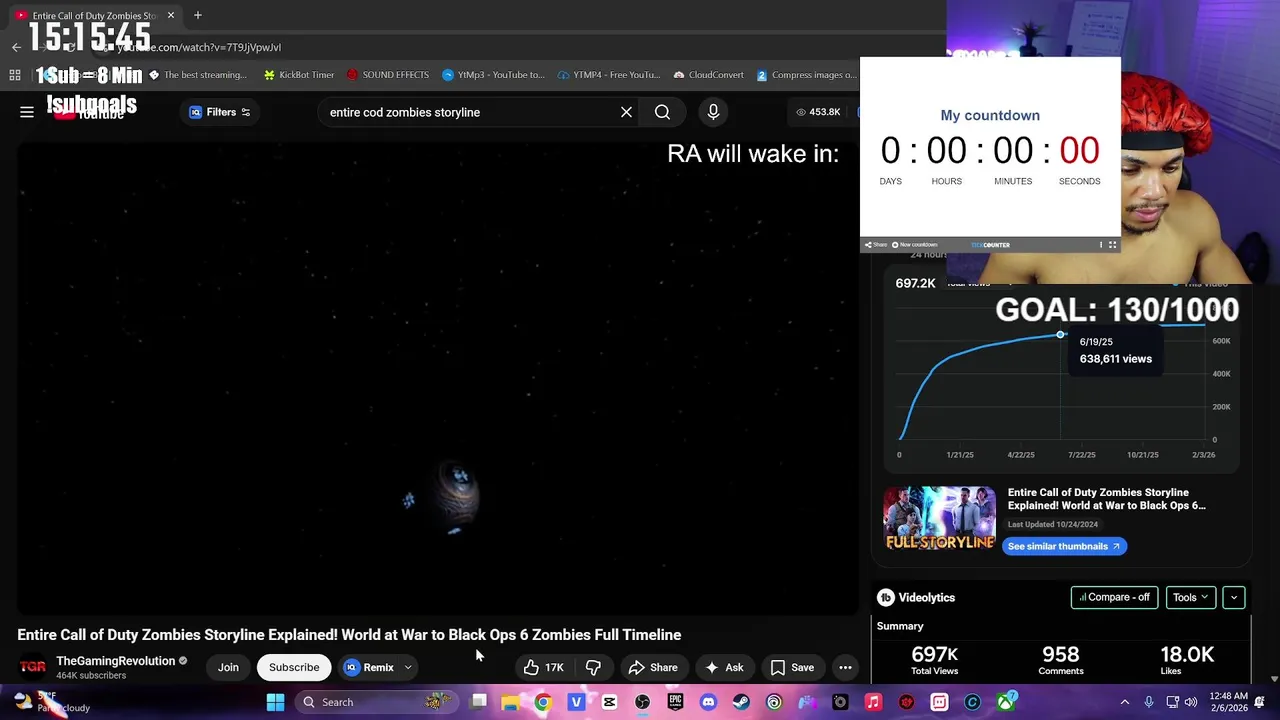Open the Videolytics Tools dropdown
The height and width of the screenshot is (720, 1280).
point(1190,597)
